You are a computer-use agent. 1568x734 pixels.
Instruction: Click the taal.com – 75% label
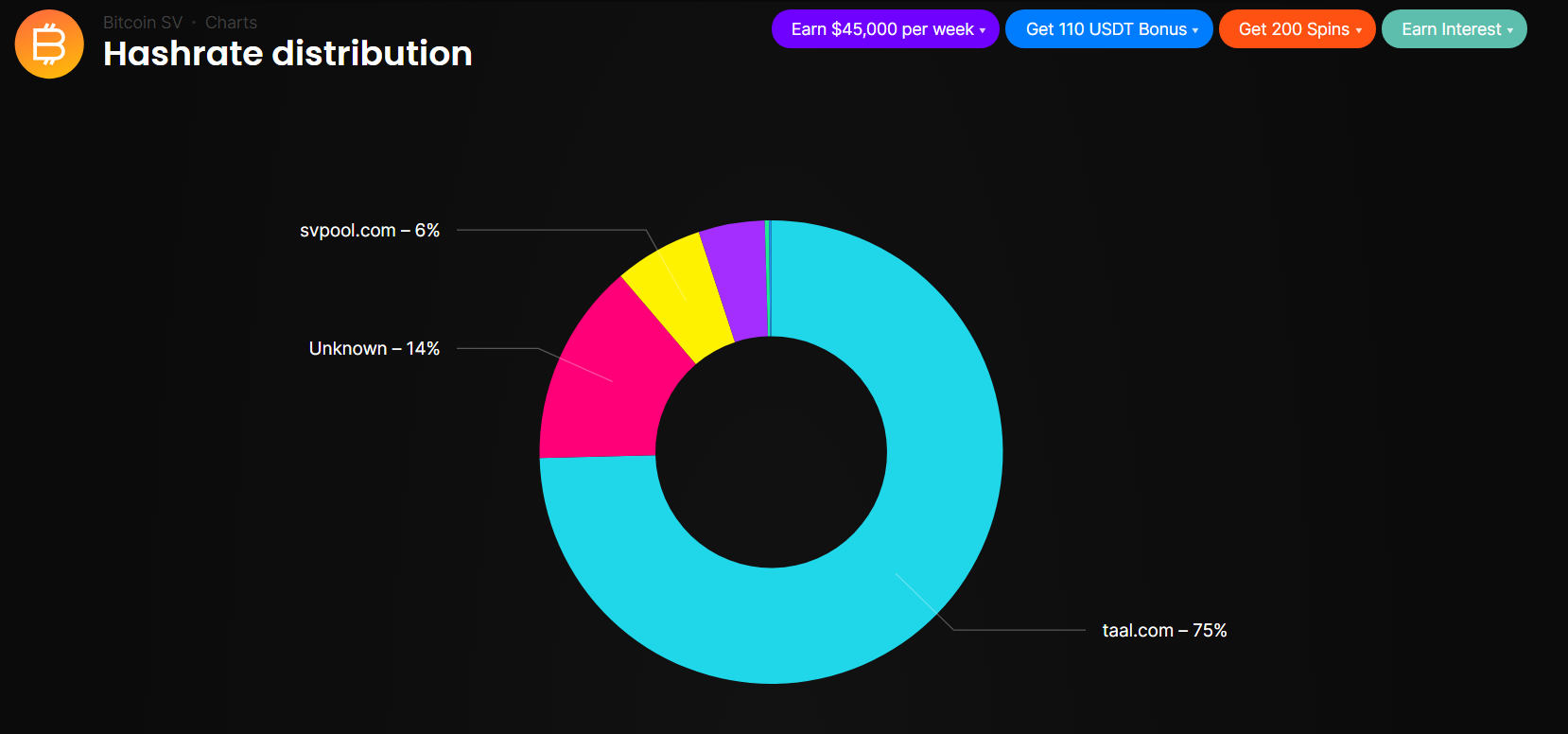click(x=1164, y=631)
